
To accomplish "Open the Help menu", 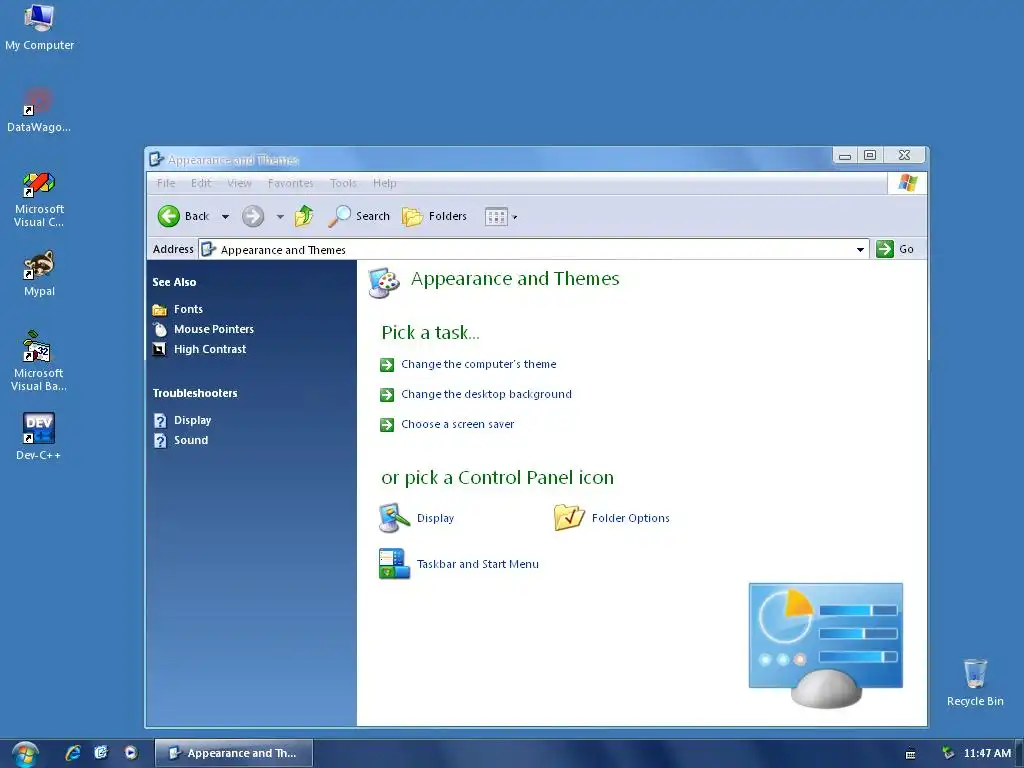I will [385, 184].
